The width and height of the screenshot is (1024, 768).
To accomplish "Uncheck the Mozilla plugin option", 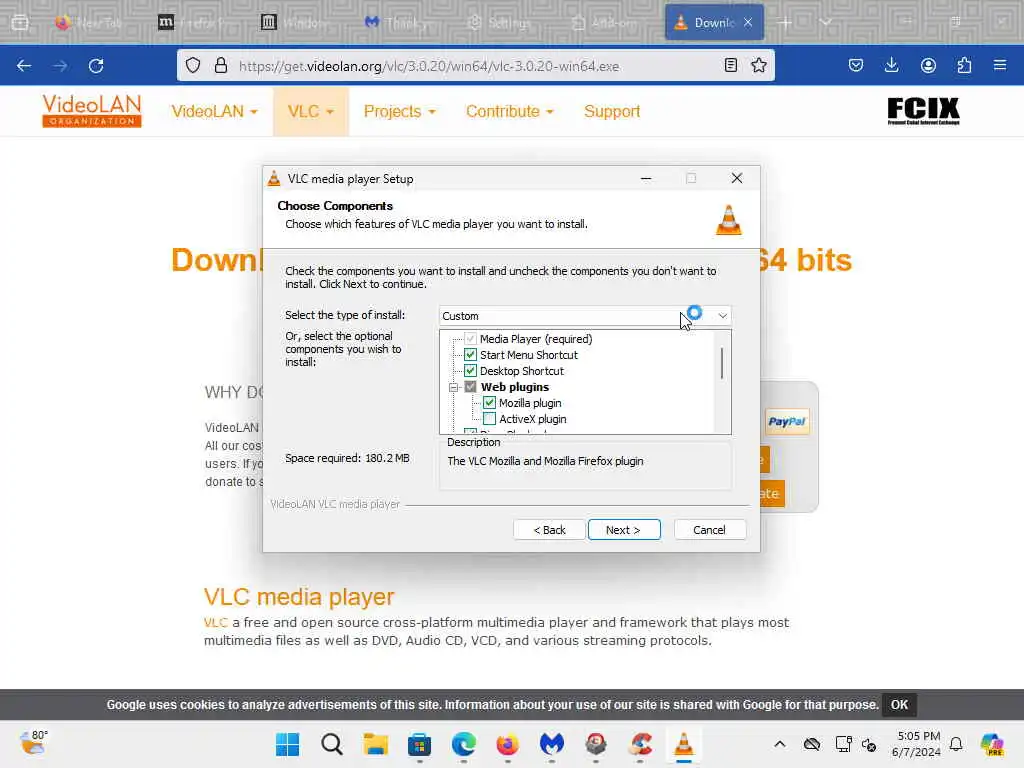I will 489,403.
